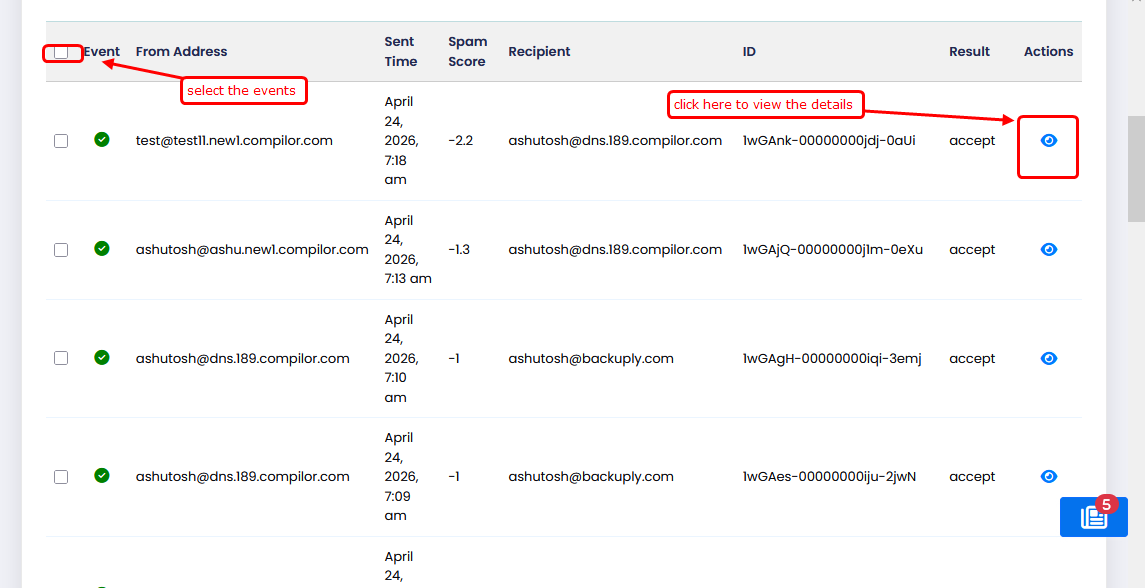1145x588 pixels.
Task: Click green check icon in ashutosh@ashu.new1 row
Action: (102, 249)
